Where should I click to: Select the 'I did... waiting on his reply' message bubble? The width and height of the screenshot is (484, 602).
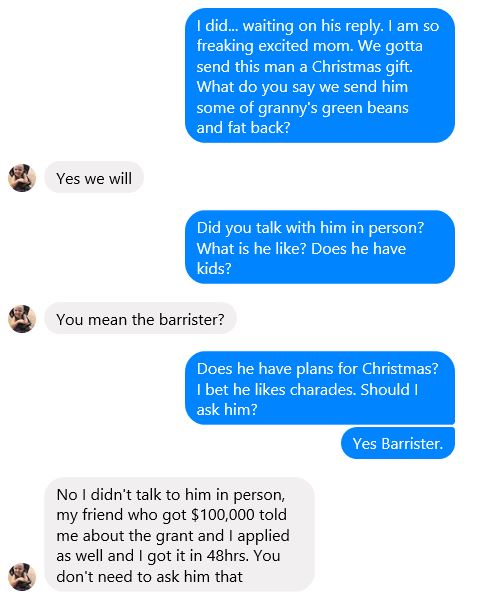[319, 76]
